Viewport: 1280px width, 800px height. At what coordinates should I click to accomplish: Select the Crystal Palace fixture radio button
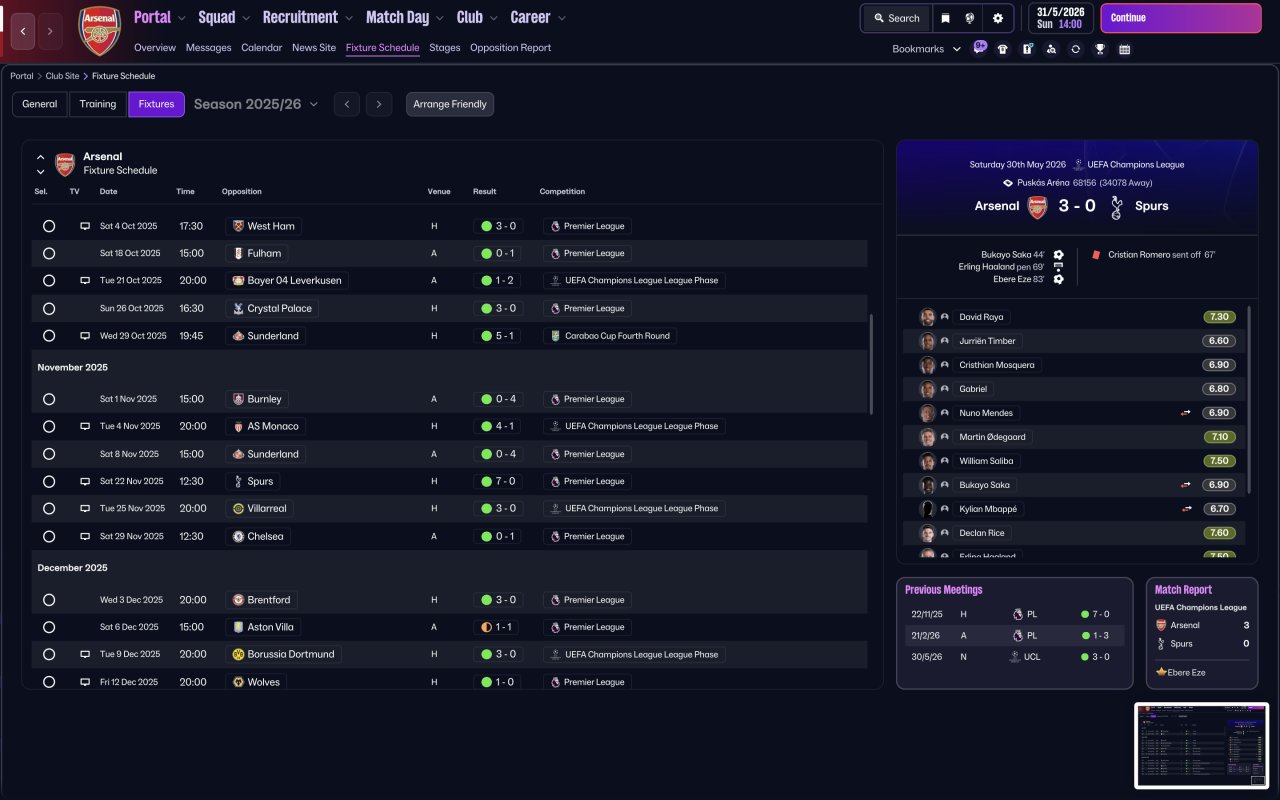click(49, 308)
